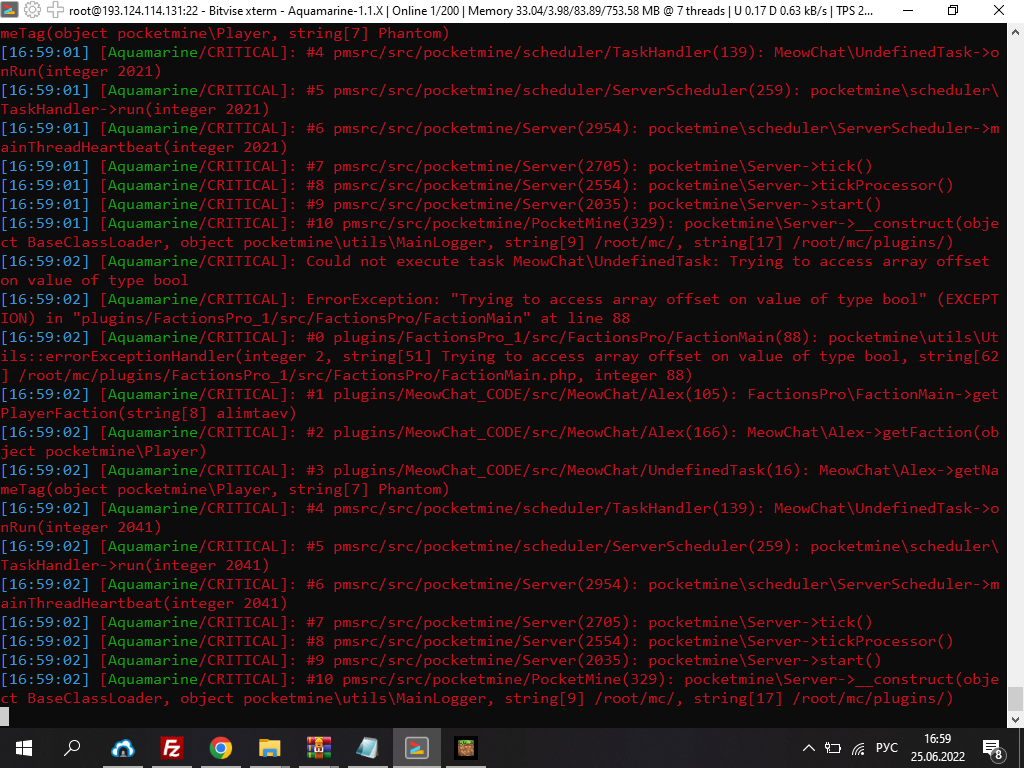Click the cloud app icon in taskbar
The height and width of the screenshot is (768, 1024).
(x=123, y=747)
